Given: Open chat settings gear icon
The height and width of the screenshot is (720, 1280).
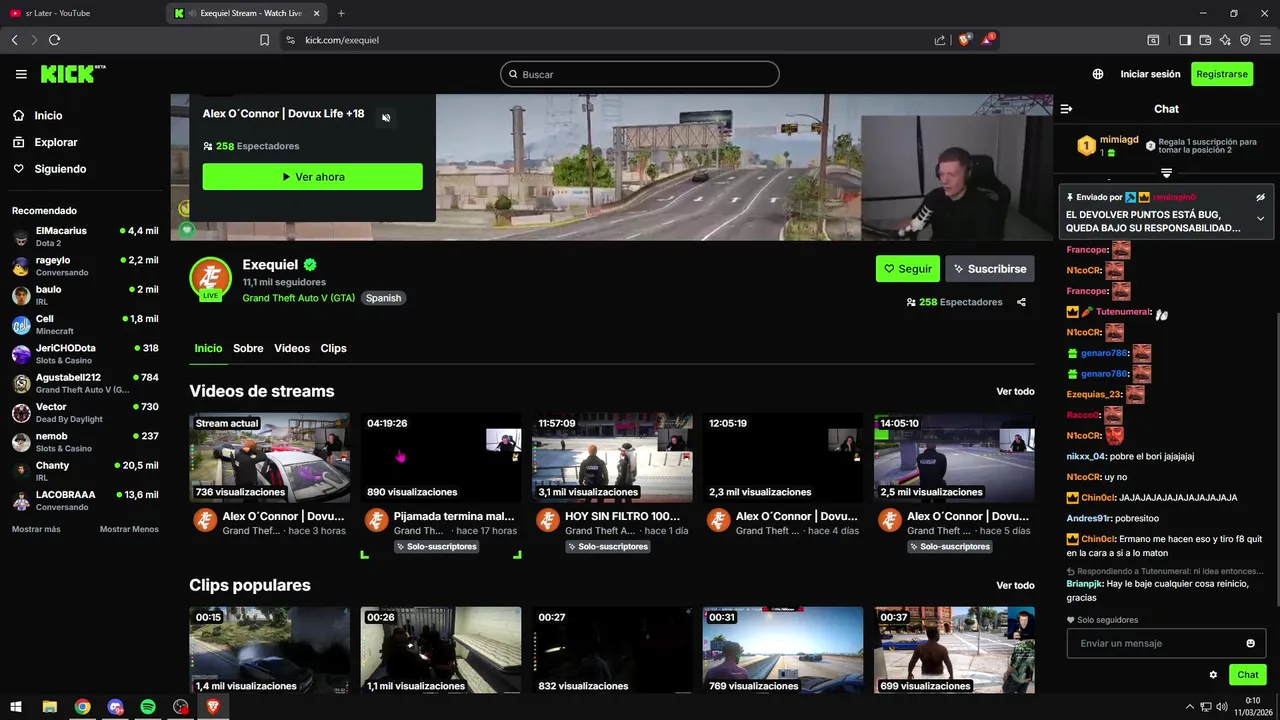Looking at the screenshot, I should [1213, 675].
